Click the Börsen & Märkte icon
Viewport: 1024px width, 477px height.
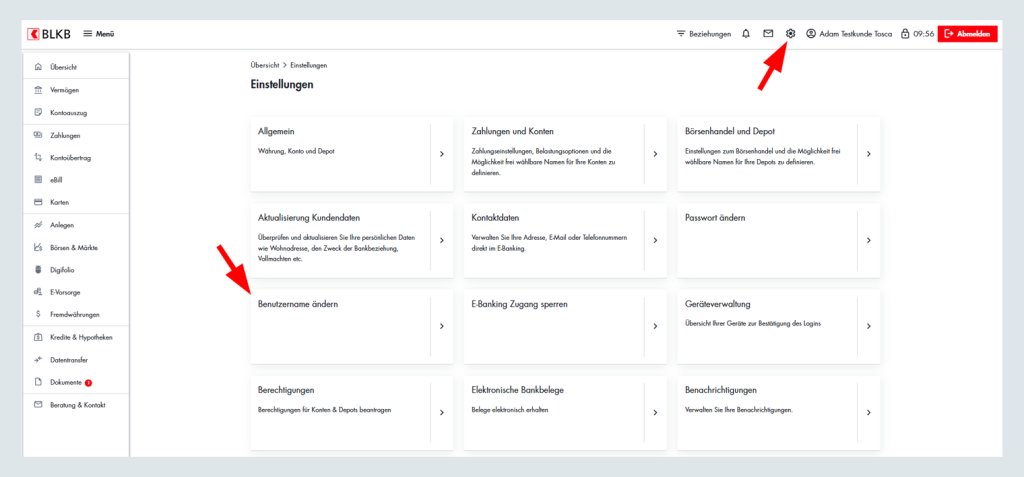coord(38,248)
